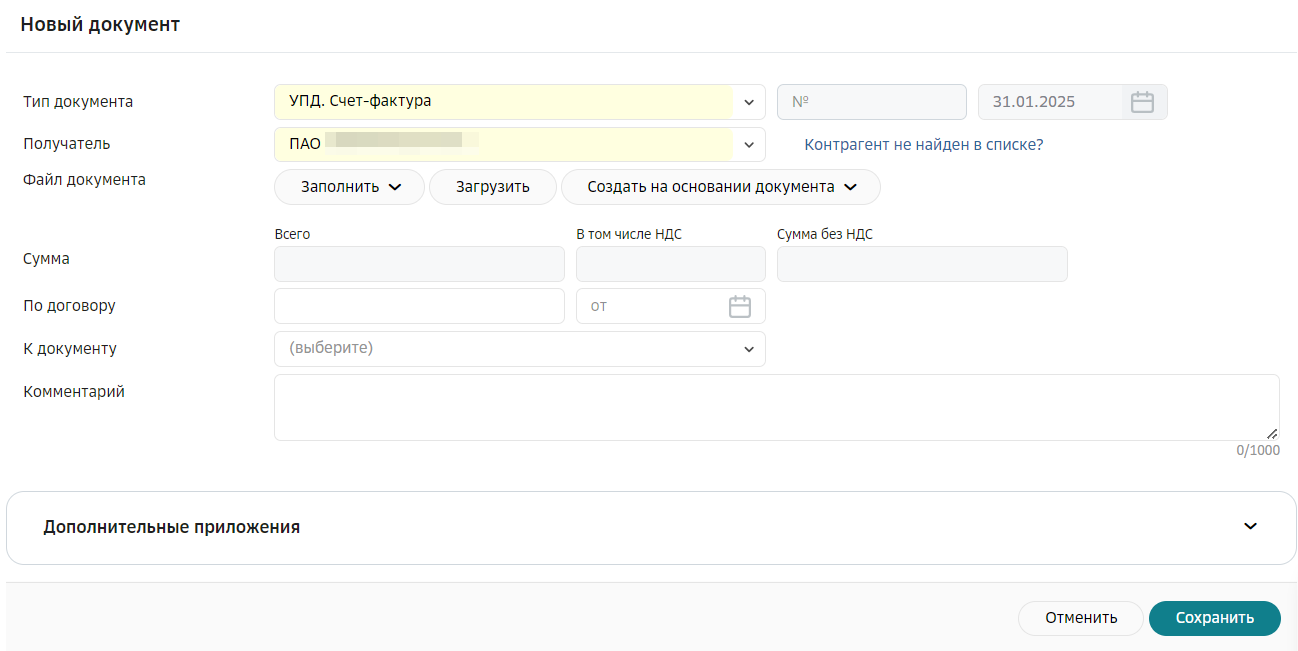
Task: Click the 'Сумма без НДС' field
Action: (x=922, y=264)
